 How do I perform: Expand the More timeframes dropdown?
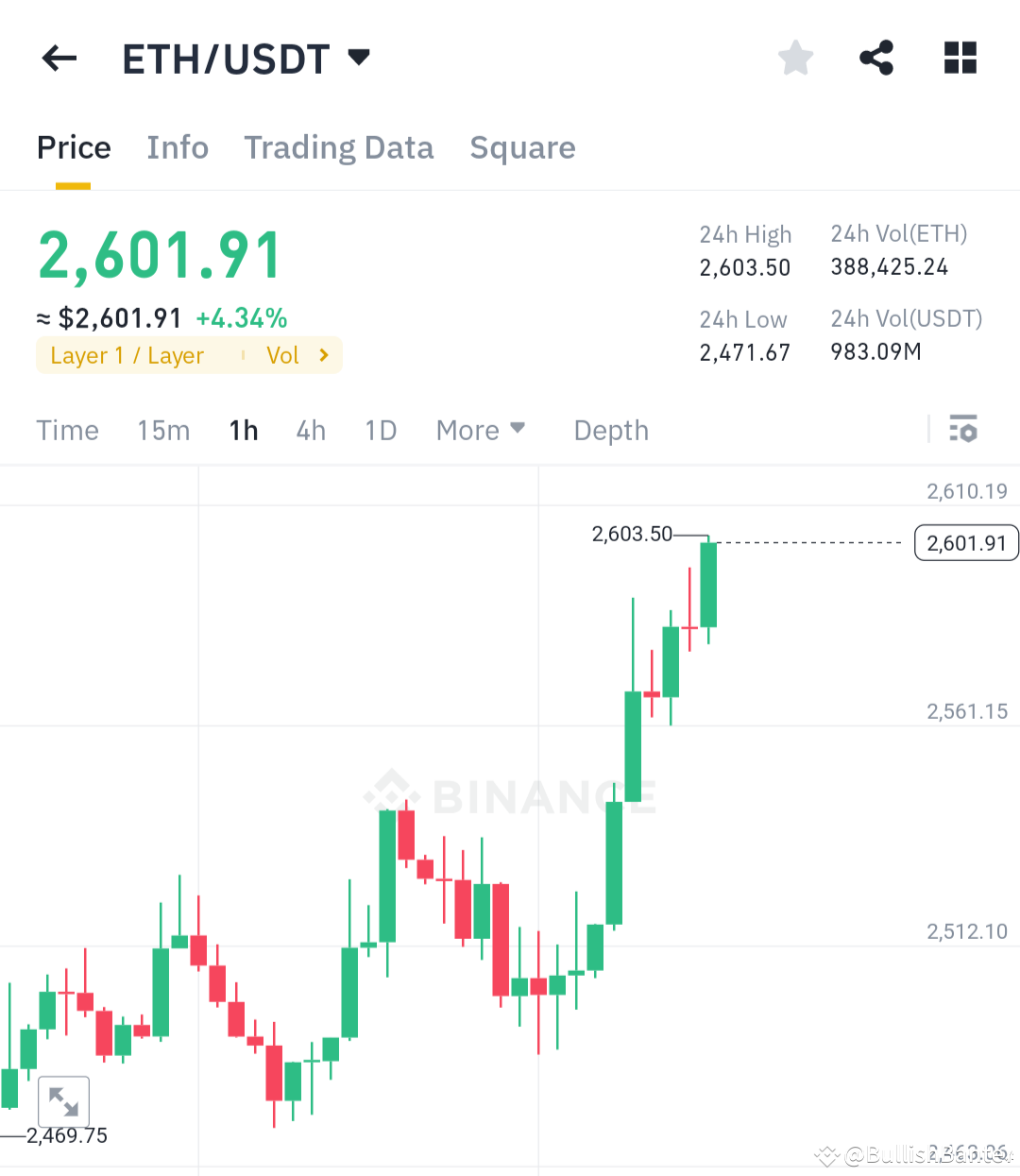(x=480, y=430)
